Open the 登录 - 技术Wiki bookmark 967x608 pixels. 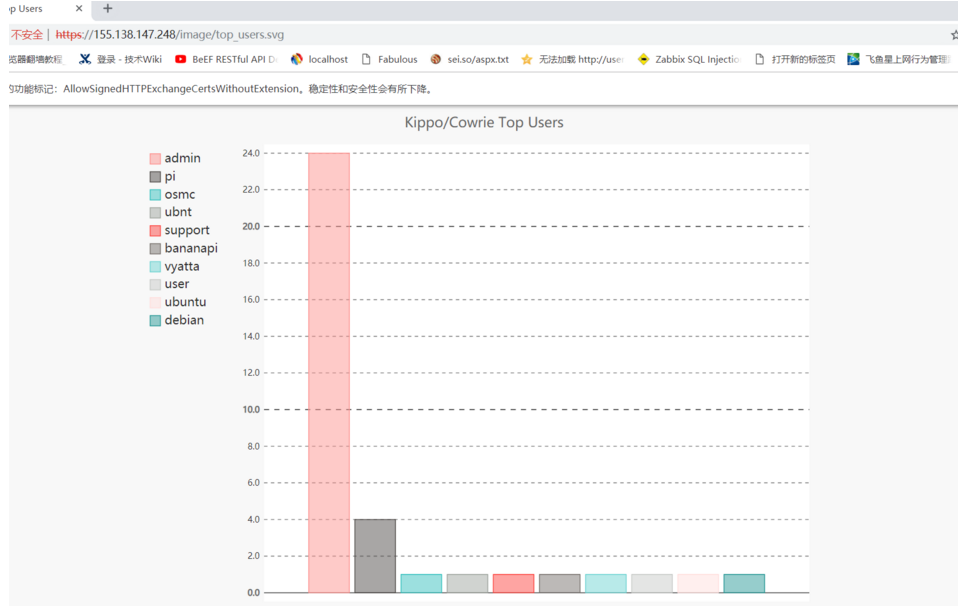click(x=121, y=59)
